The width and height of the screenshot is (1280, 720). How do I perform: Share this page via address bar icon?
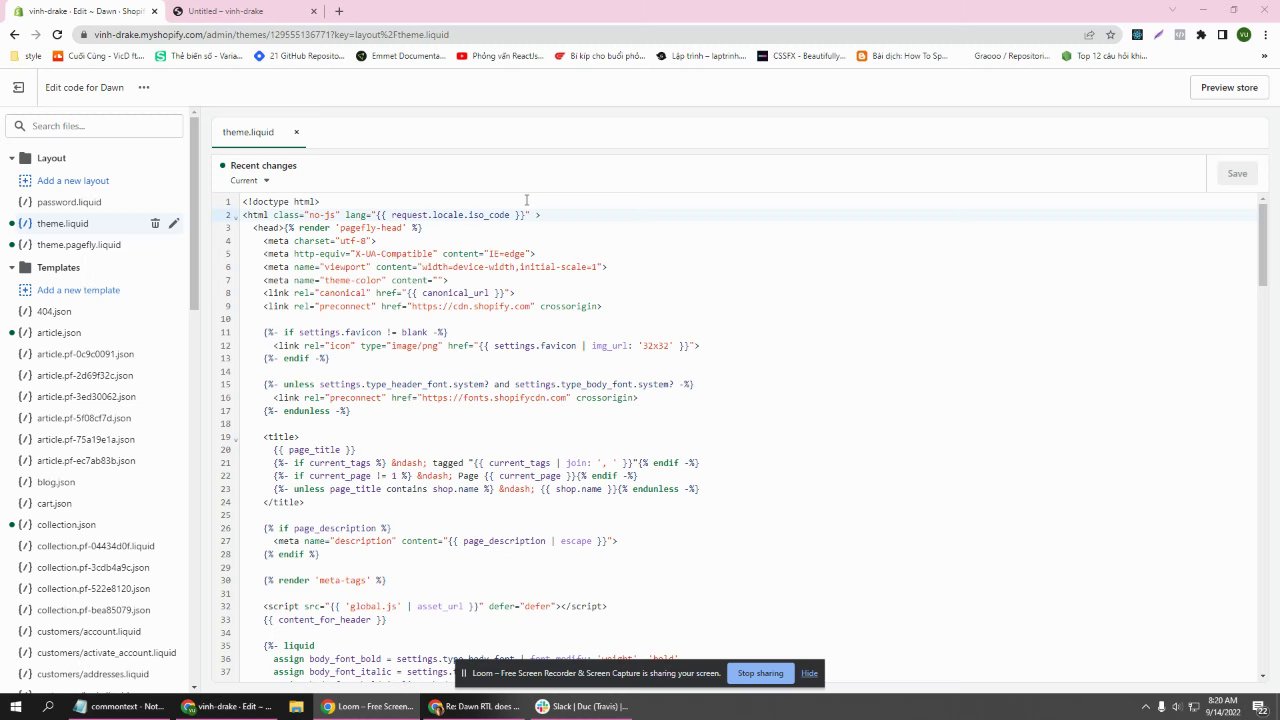pyautogui.click(x=1089, y=34)
